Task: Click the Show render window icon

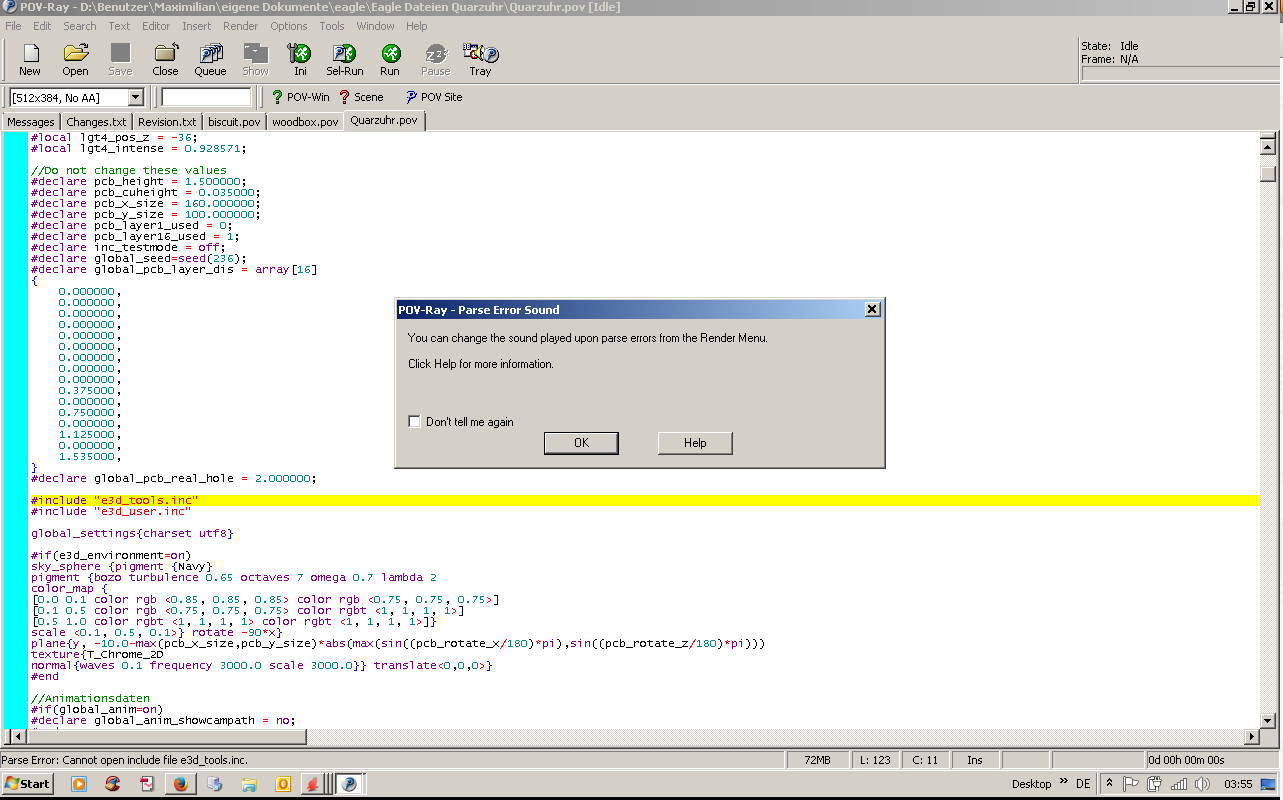Action: [255, 60]
